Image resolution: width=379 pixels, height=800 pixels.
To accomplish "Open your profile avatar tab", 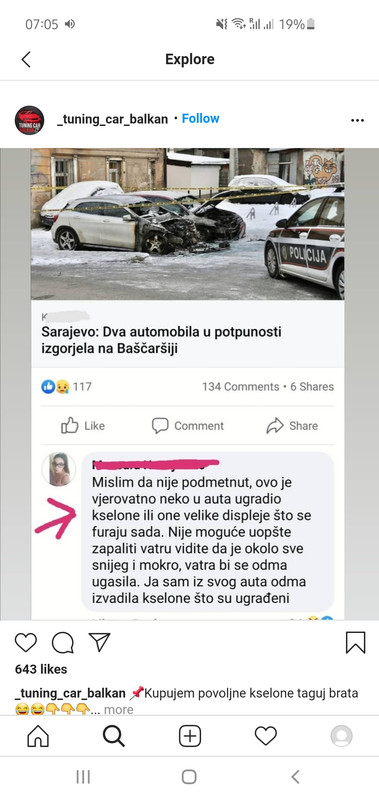I will [341, 736].
